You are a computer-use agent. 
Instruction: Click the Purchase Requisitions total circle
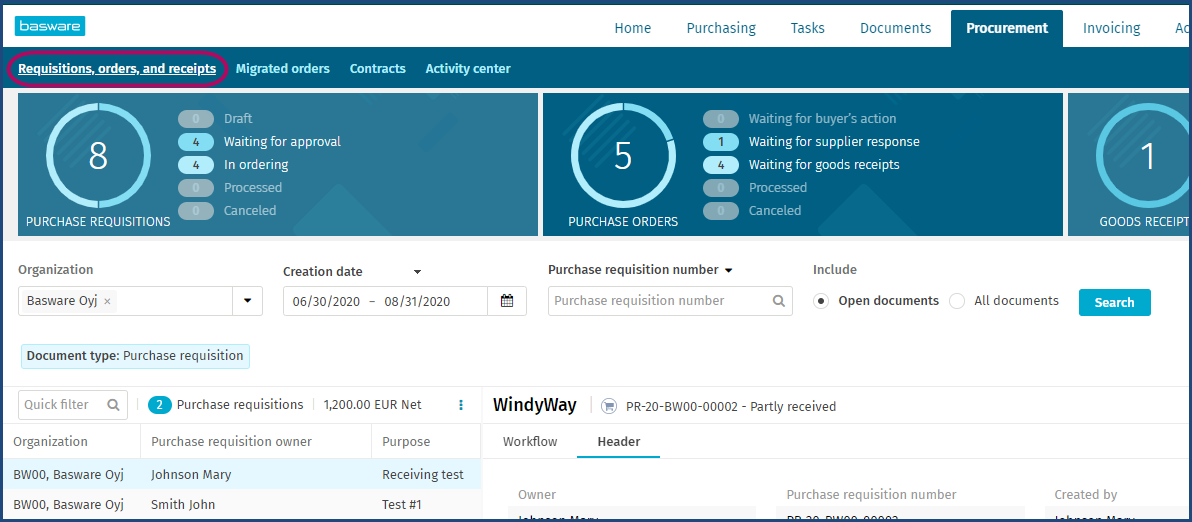[98, 154]
